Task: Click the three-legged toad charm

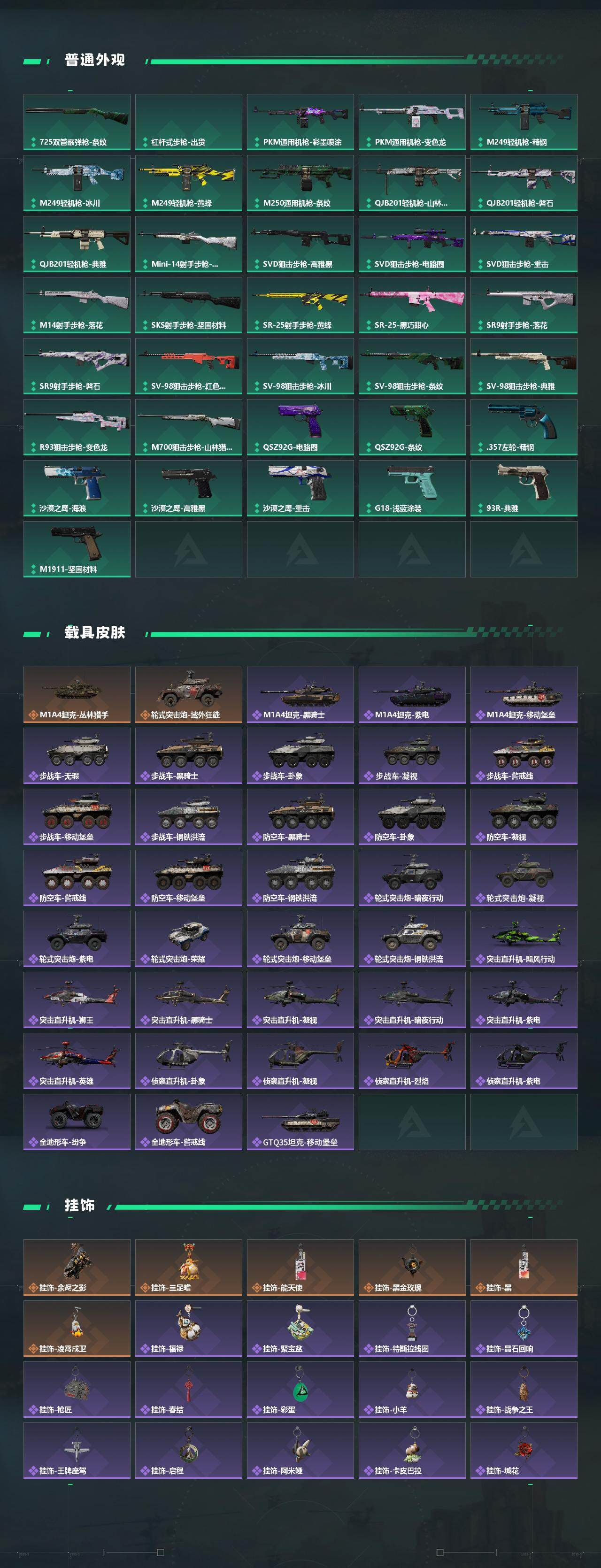Action: click(189, 1267)
